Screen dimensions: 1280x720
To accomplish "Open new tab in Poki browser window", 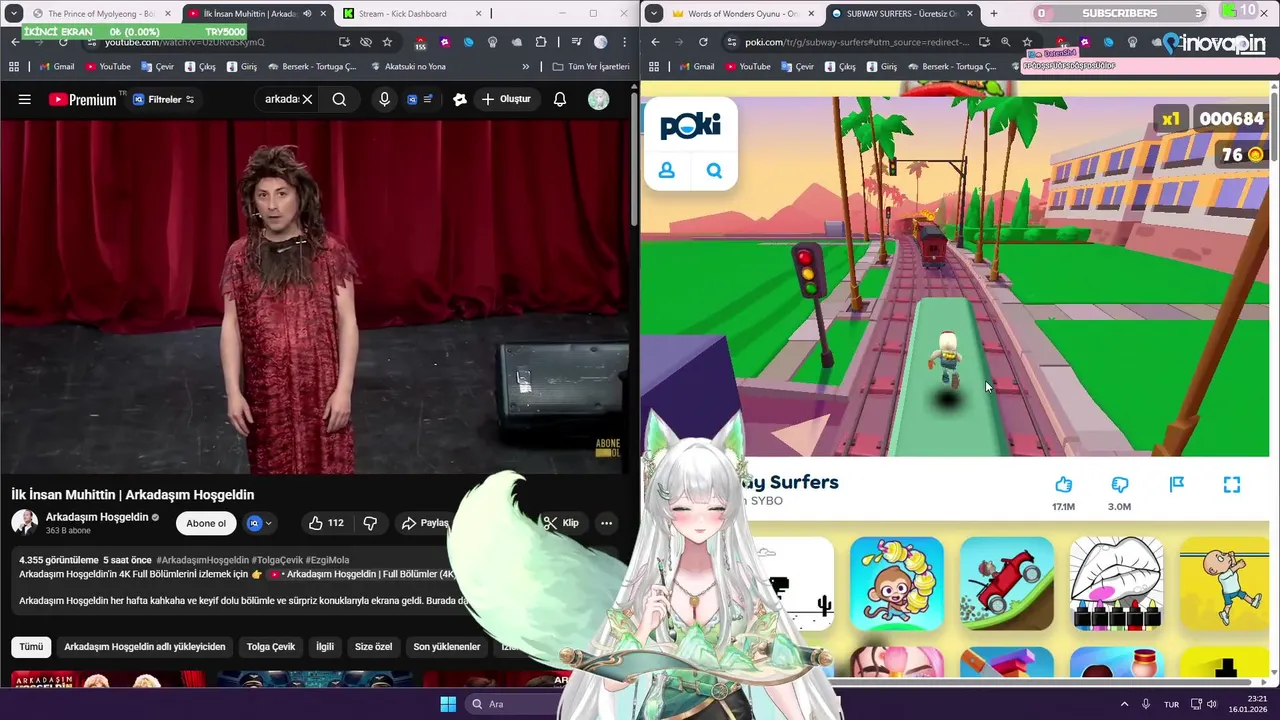I will [993, 13].
